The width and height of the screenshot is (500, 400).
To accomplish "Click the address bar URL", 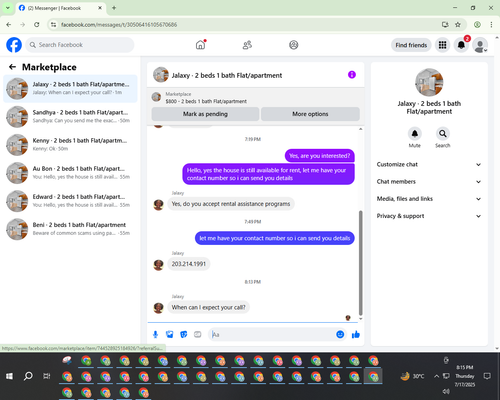I will (119, 25).
